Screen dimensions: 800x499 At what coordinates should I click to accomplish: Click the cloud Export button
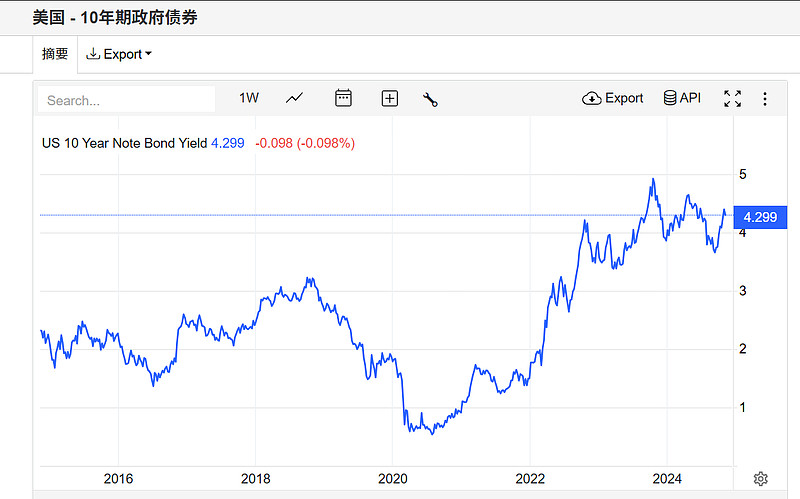[612, 98]
